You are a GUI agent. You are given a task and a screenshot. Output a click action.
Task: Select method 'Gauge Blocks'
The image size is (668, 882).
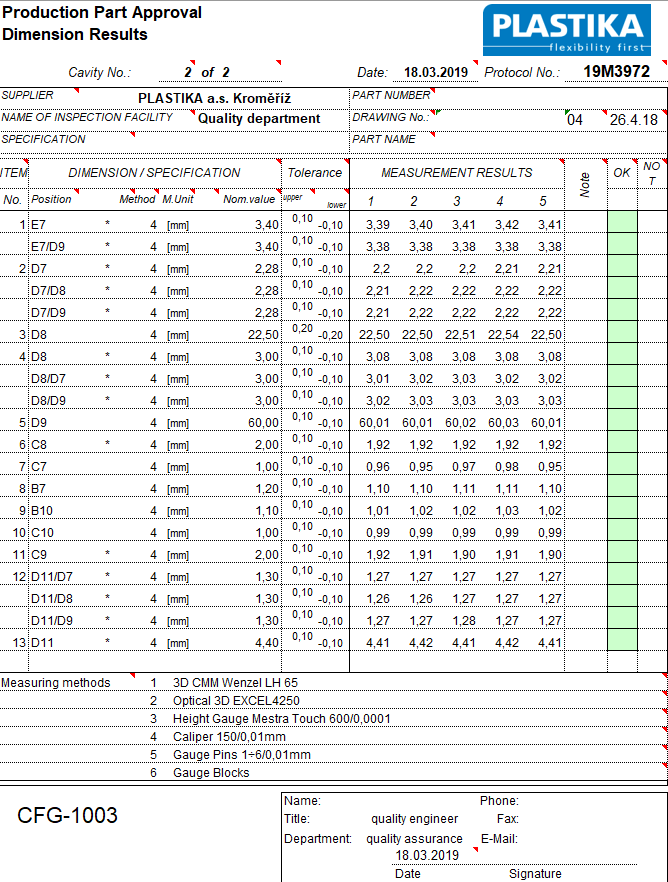211,773
